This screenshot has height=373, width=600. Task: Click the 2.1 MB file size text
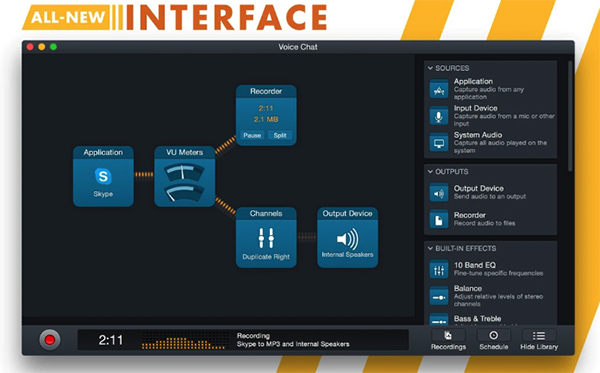(x=266, y=119)
